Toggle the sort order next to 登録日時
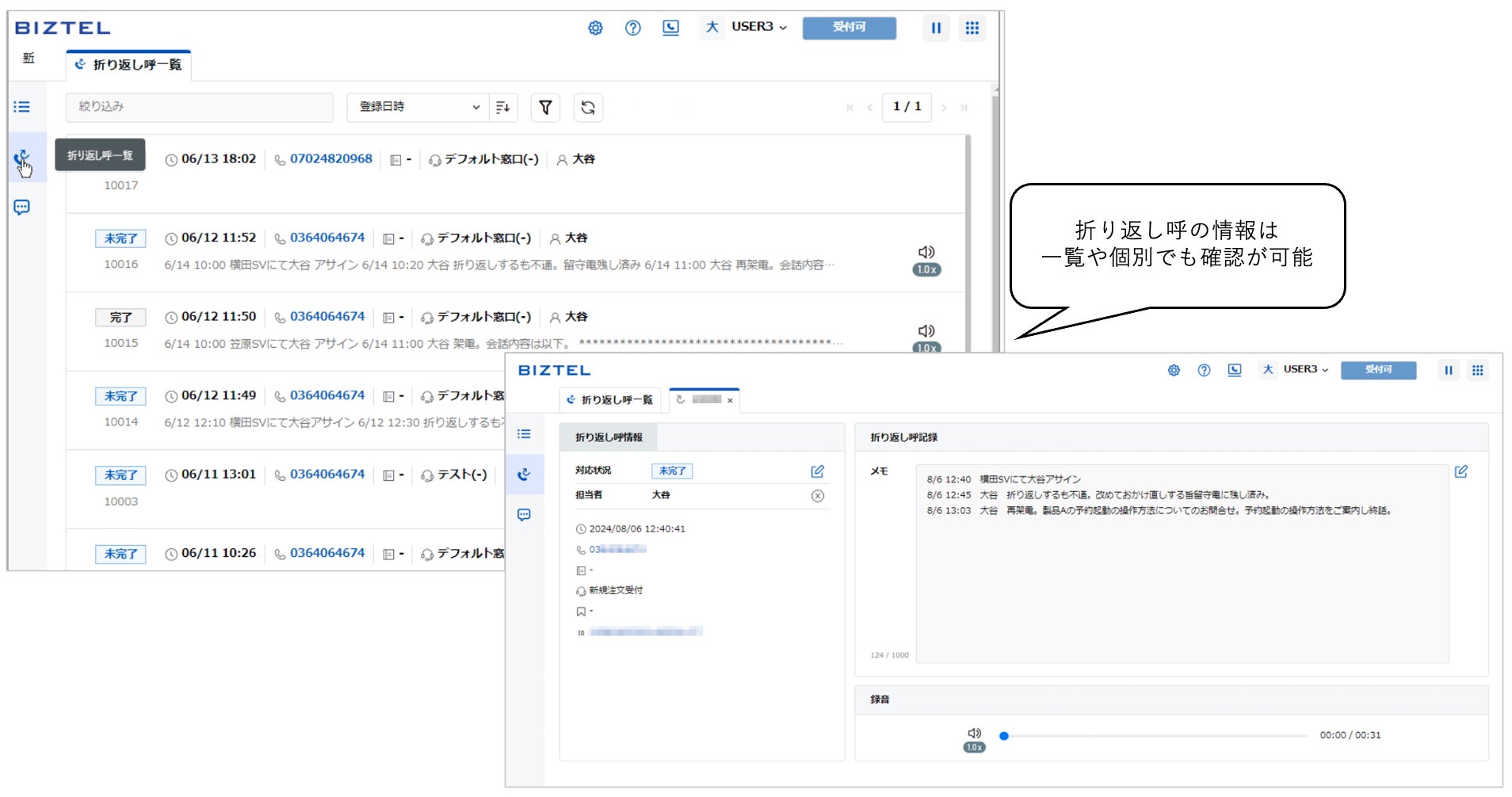 [x=502, y=108]
